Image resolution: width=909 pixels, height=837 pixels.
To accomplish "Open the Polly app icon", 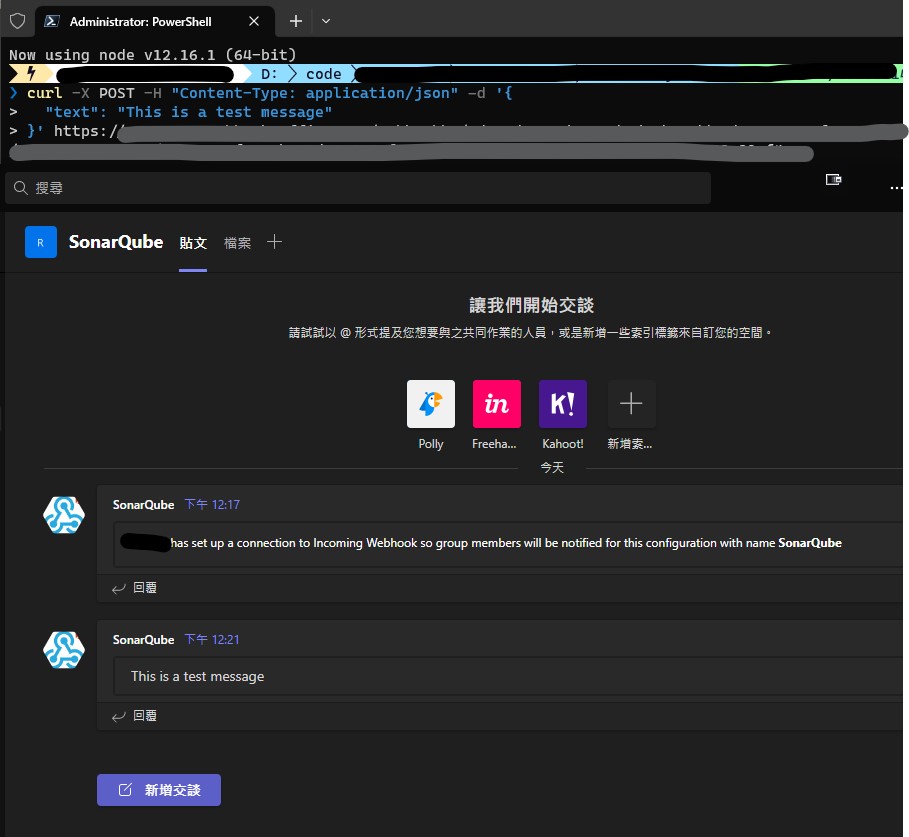I will (431, 404).
